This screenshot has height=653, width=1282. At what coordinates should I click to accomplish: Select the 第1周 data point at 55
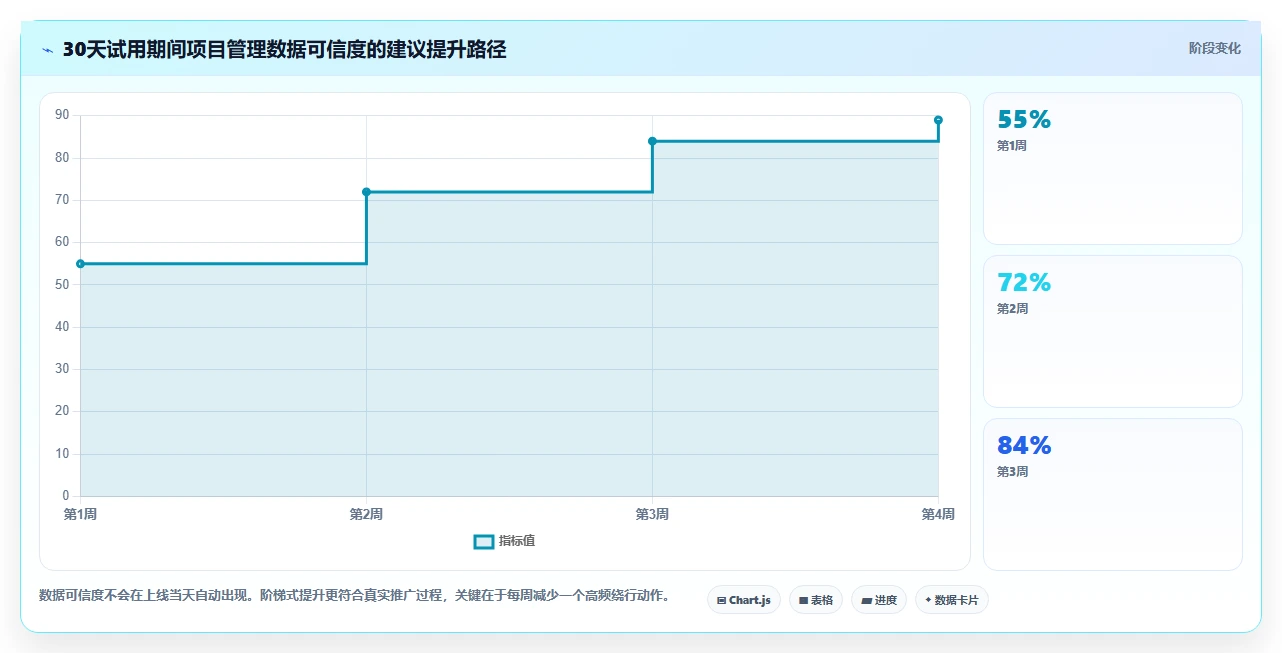(x=80, y=264)
